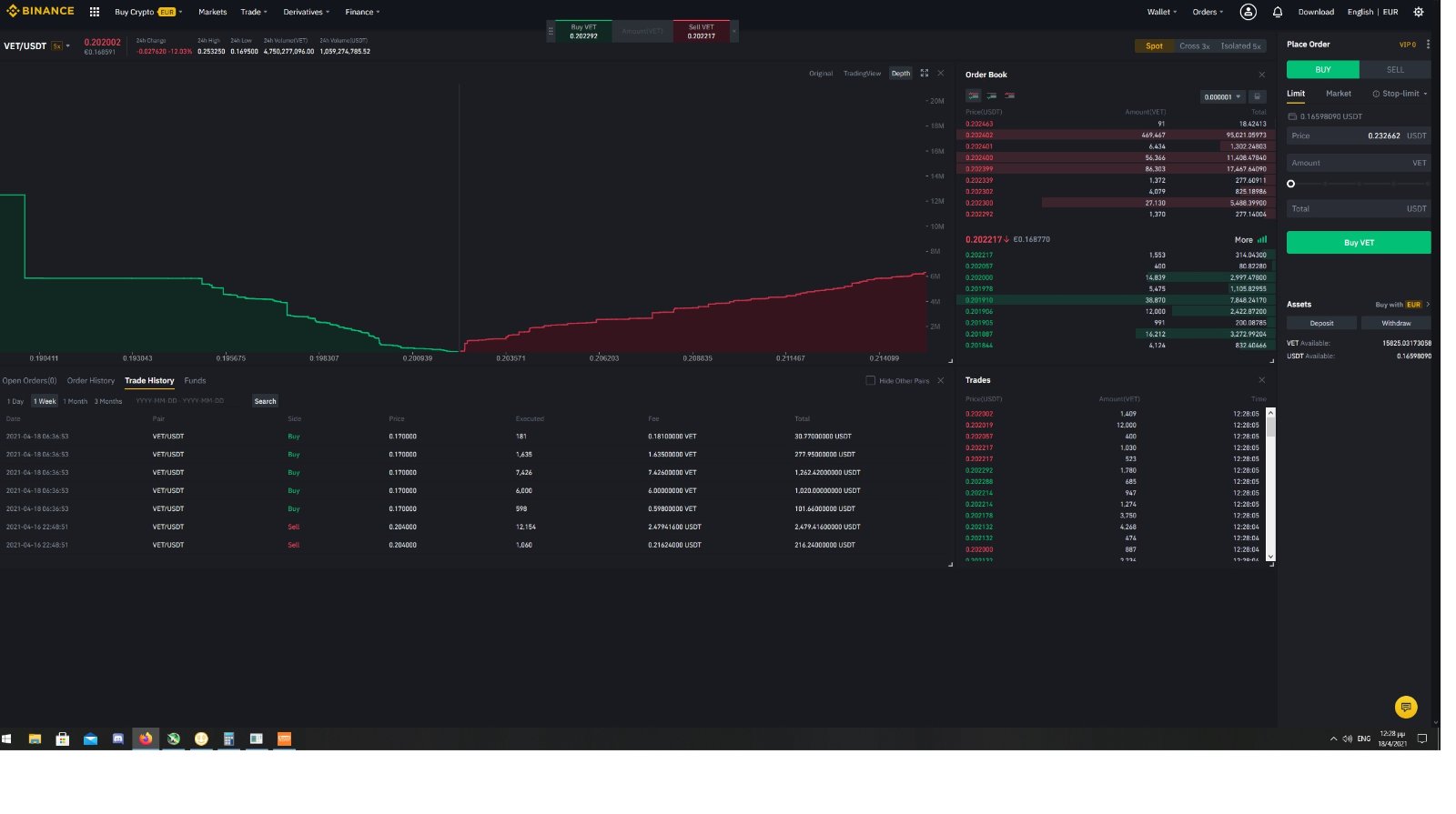This screenshot has width=1456, height=814.
Task: Switch chart to TradingView mode
Action: [862, 73]
